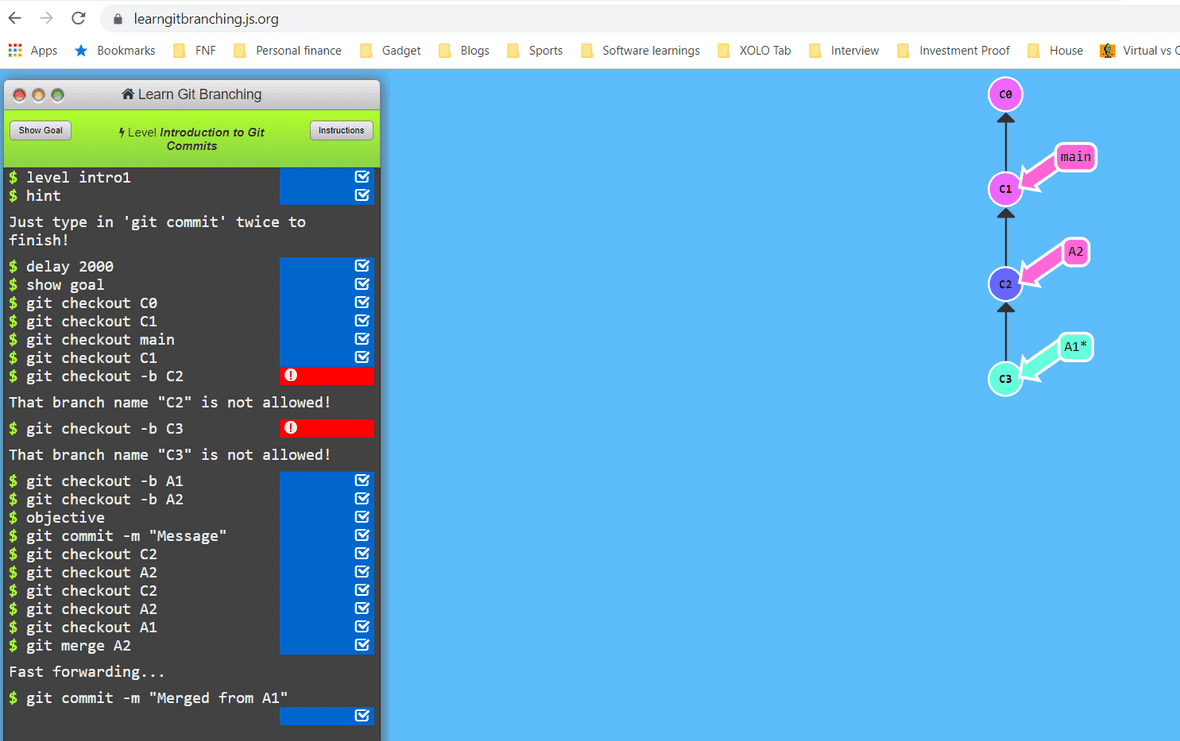The height and width of the screenshot is (741, 1180).
Task: Click checkmark beside 'level intro1' command
Action: point(362,177)
